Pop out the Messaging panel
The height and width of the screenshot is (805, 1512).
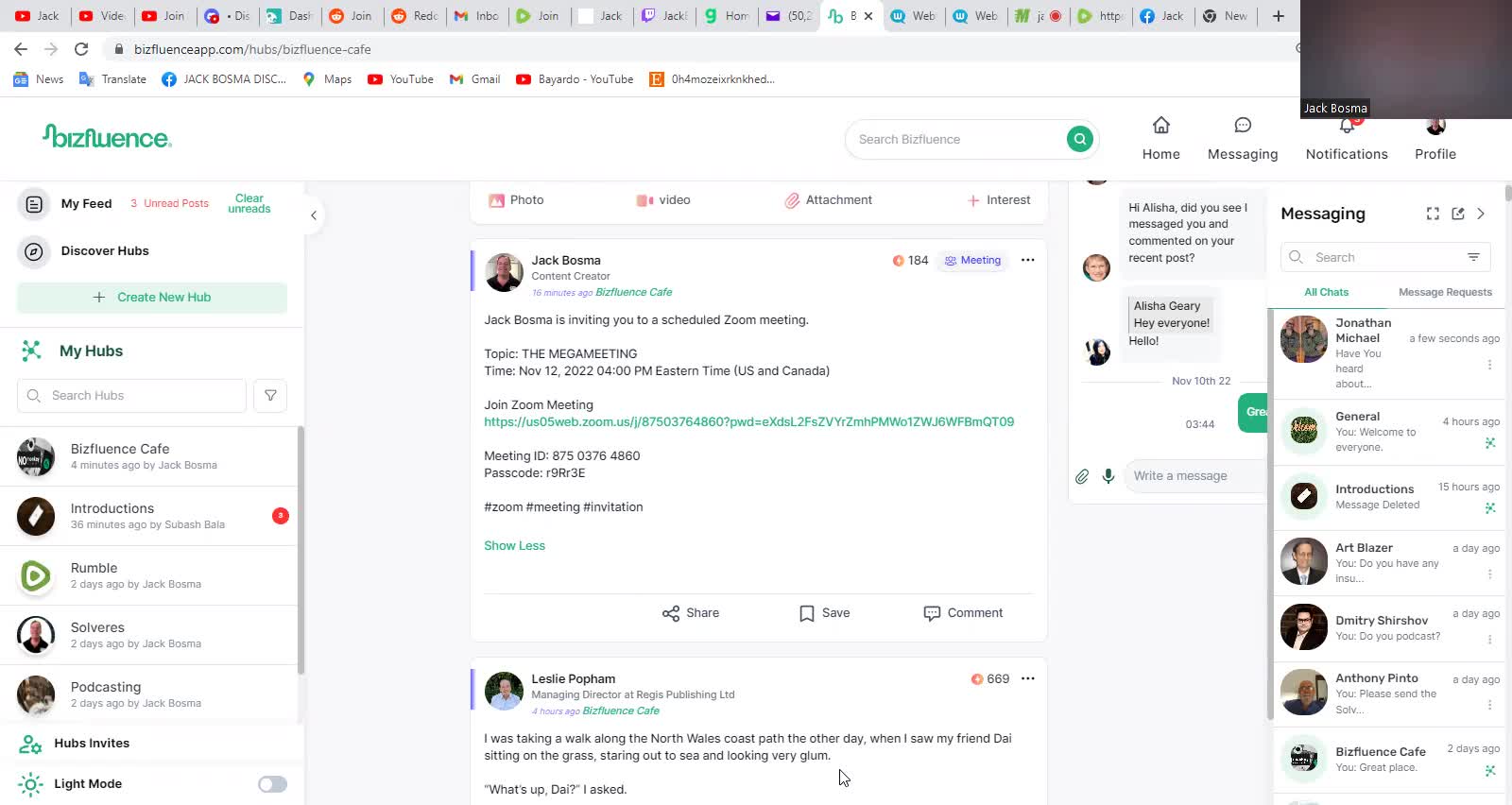1458,214
